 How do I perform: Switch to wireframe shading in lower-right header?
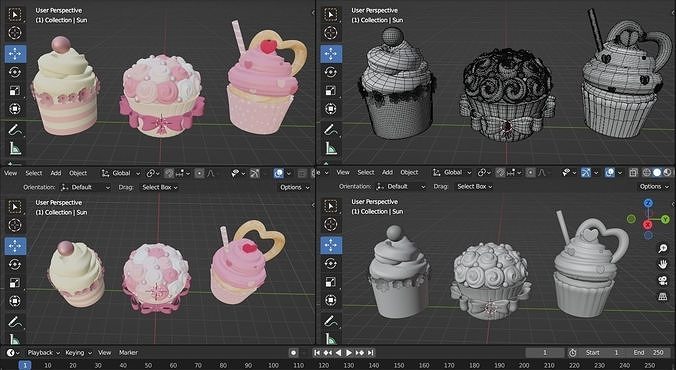pos(646,172)
